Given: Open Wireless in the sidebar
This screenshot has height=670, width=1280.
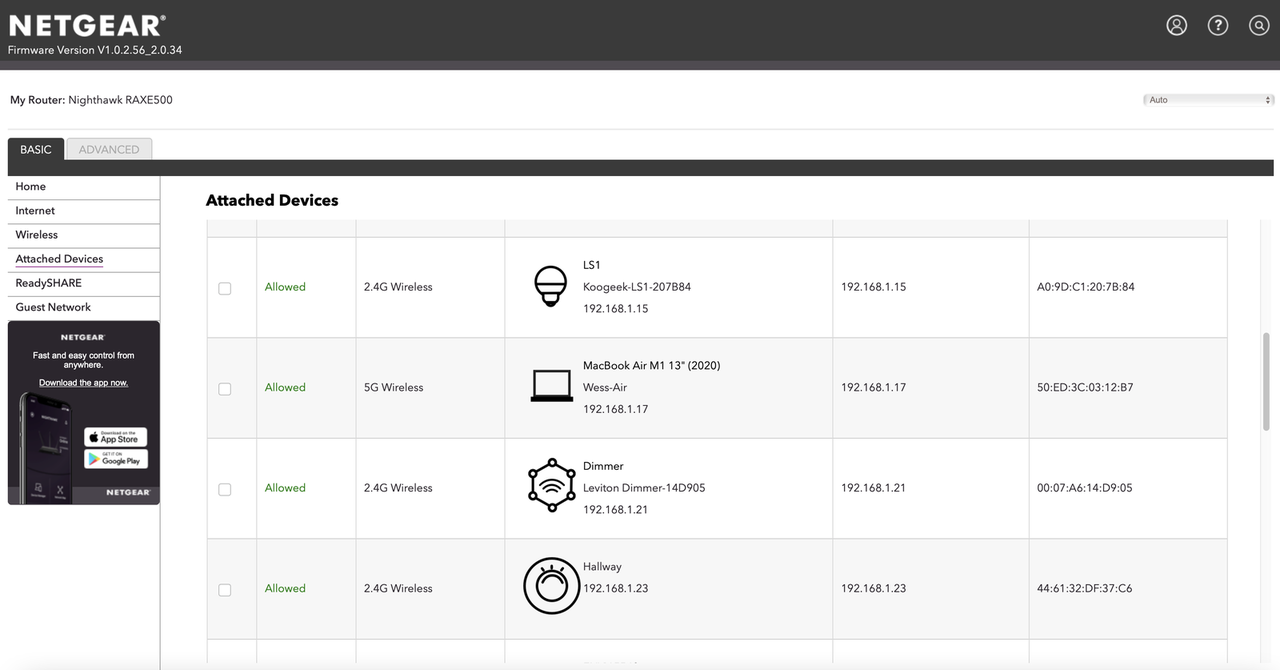Looking at the screenshot, I should pos(84,235).
